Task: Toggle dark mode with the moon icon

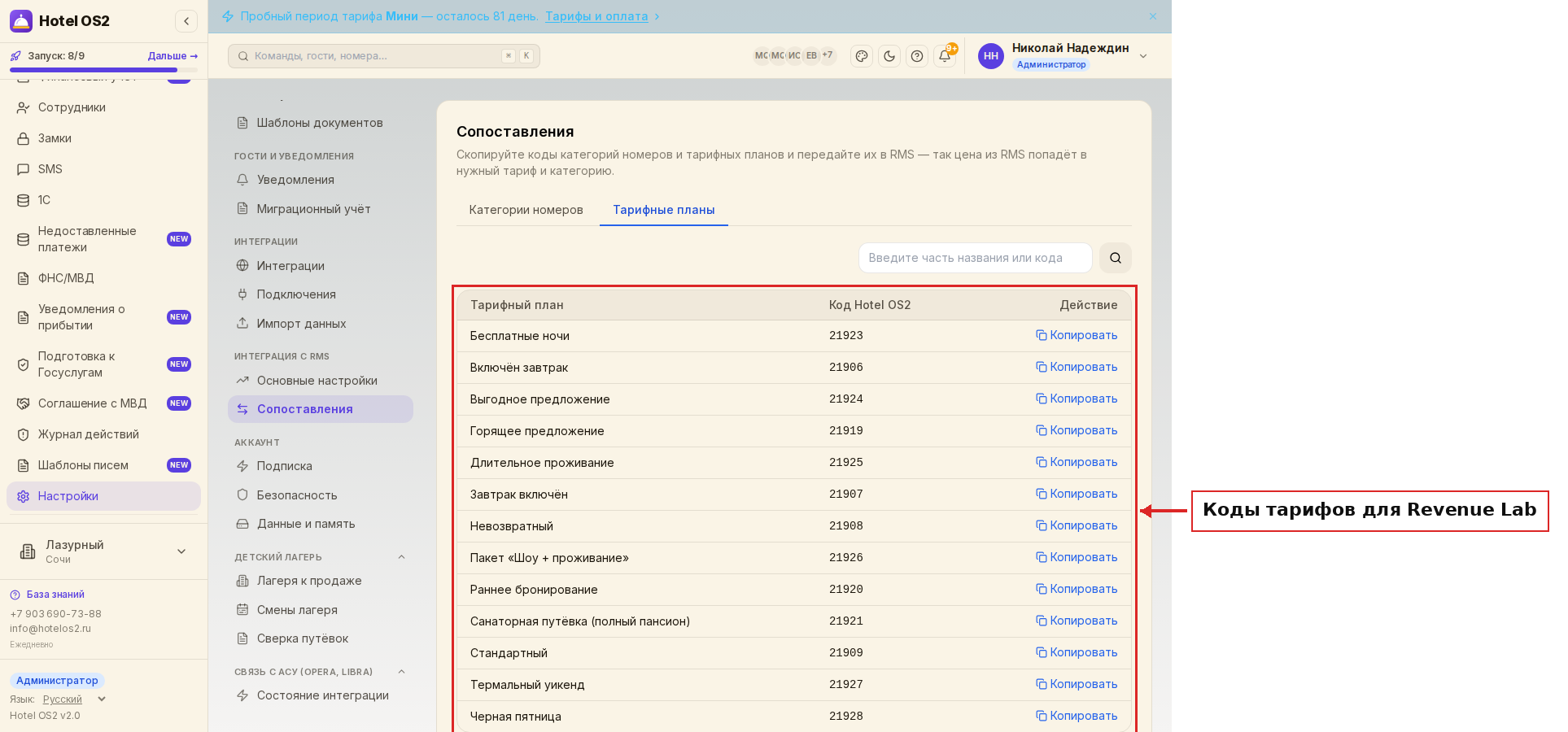Action: click(889, 56)
